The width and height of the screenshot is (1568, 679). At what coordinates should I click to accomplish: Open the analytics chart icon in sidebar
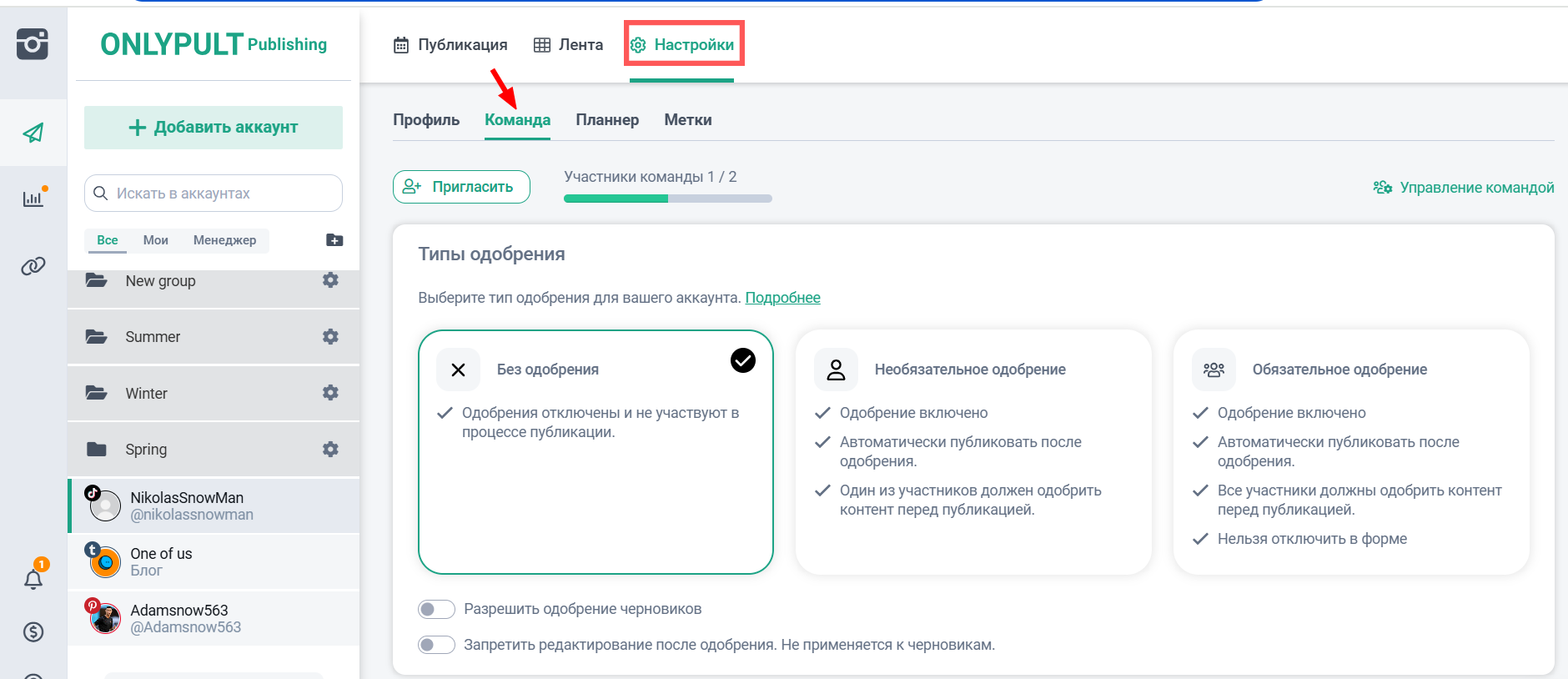click(x=33, y=199)
